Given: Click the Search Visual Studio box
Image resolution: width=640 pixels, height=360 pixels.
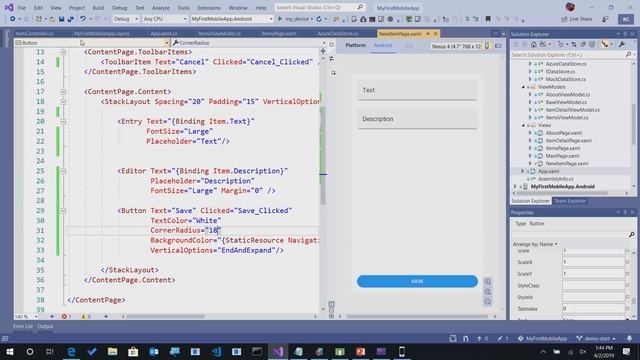Looking at the screenshot, I should pyautogui.click(x=320, y=7).
